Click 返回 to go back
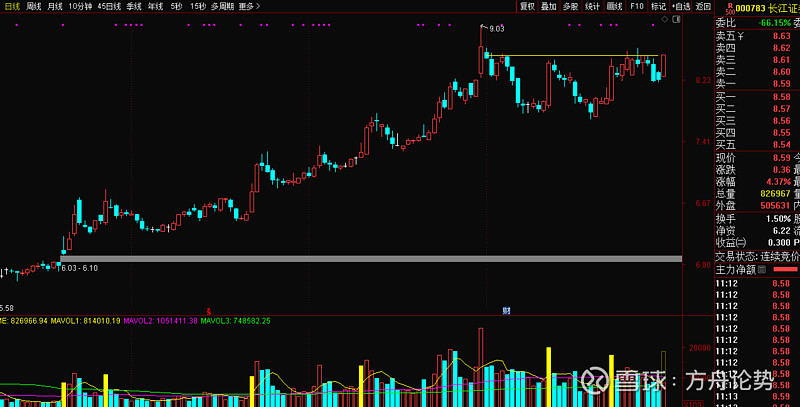The image size is (800, 407). [x=703, y=6]
